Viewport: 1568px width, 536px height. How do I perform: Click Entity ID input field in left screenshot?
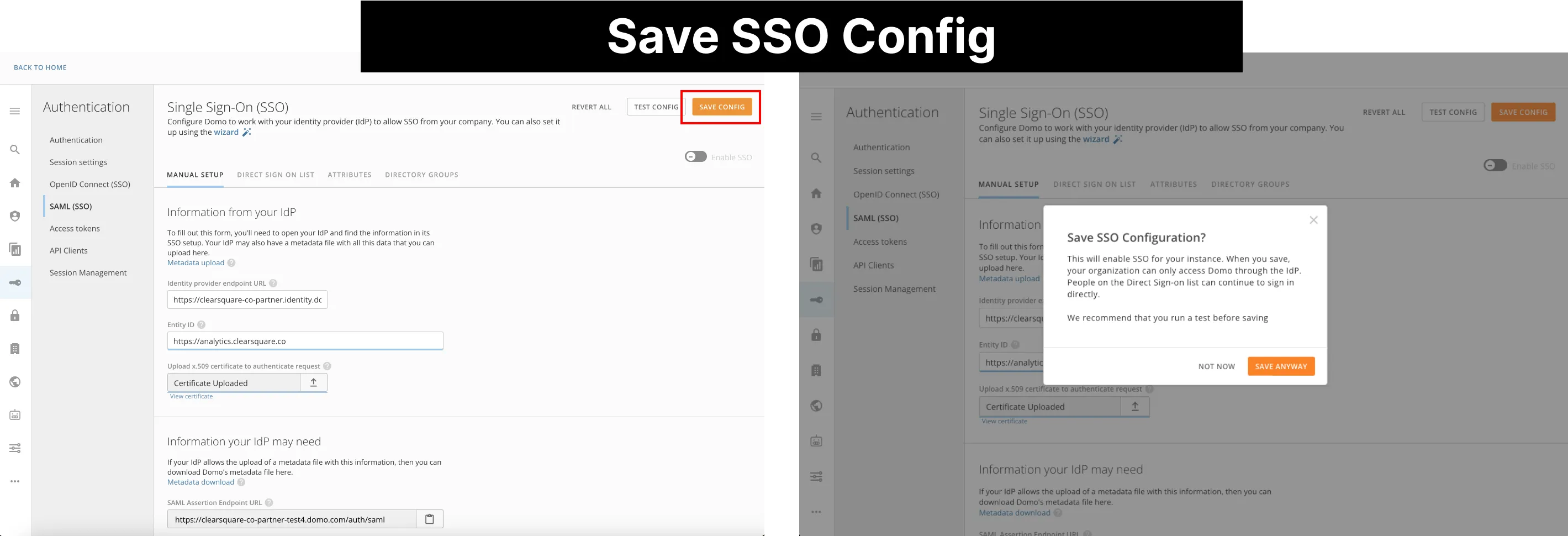pos(305,341)
